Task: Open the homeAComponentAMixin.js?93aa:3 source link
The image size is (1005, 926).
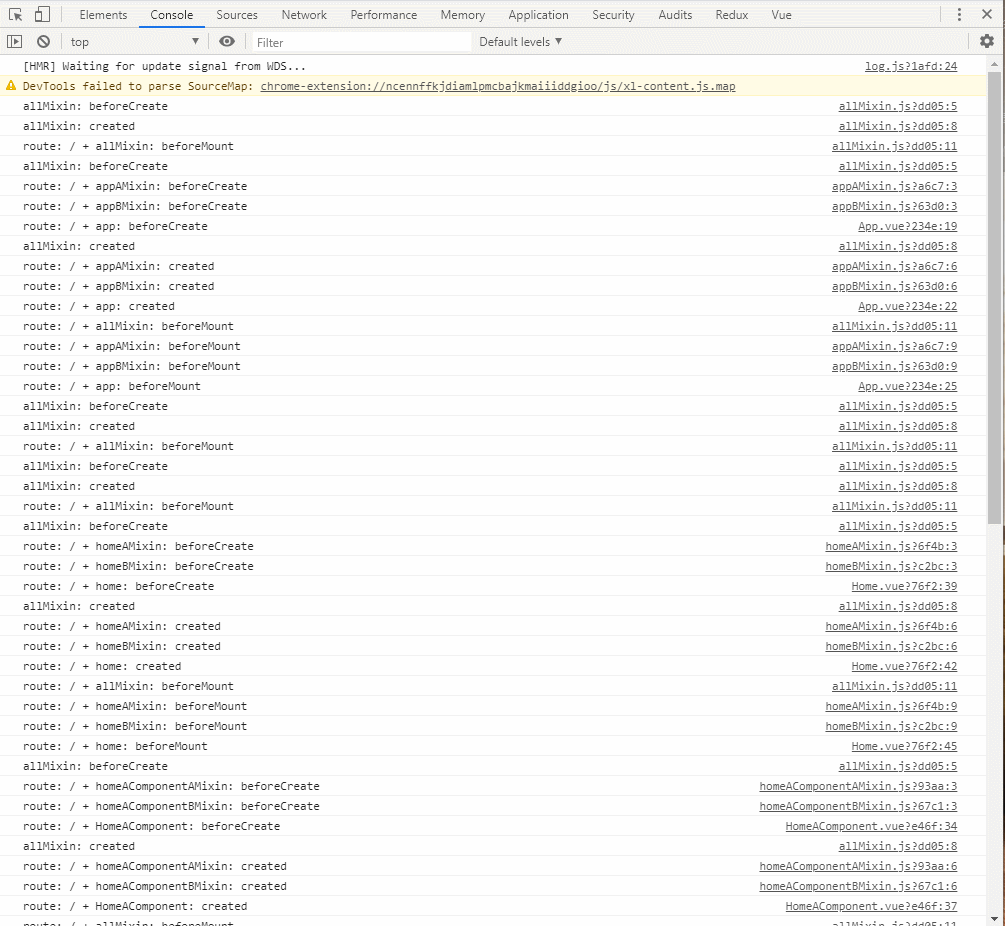Action: pyautogui.click(x=858, y=786)
